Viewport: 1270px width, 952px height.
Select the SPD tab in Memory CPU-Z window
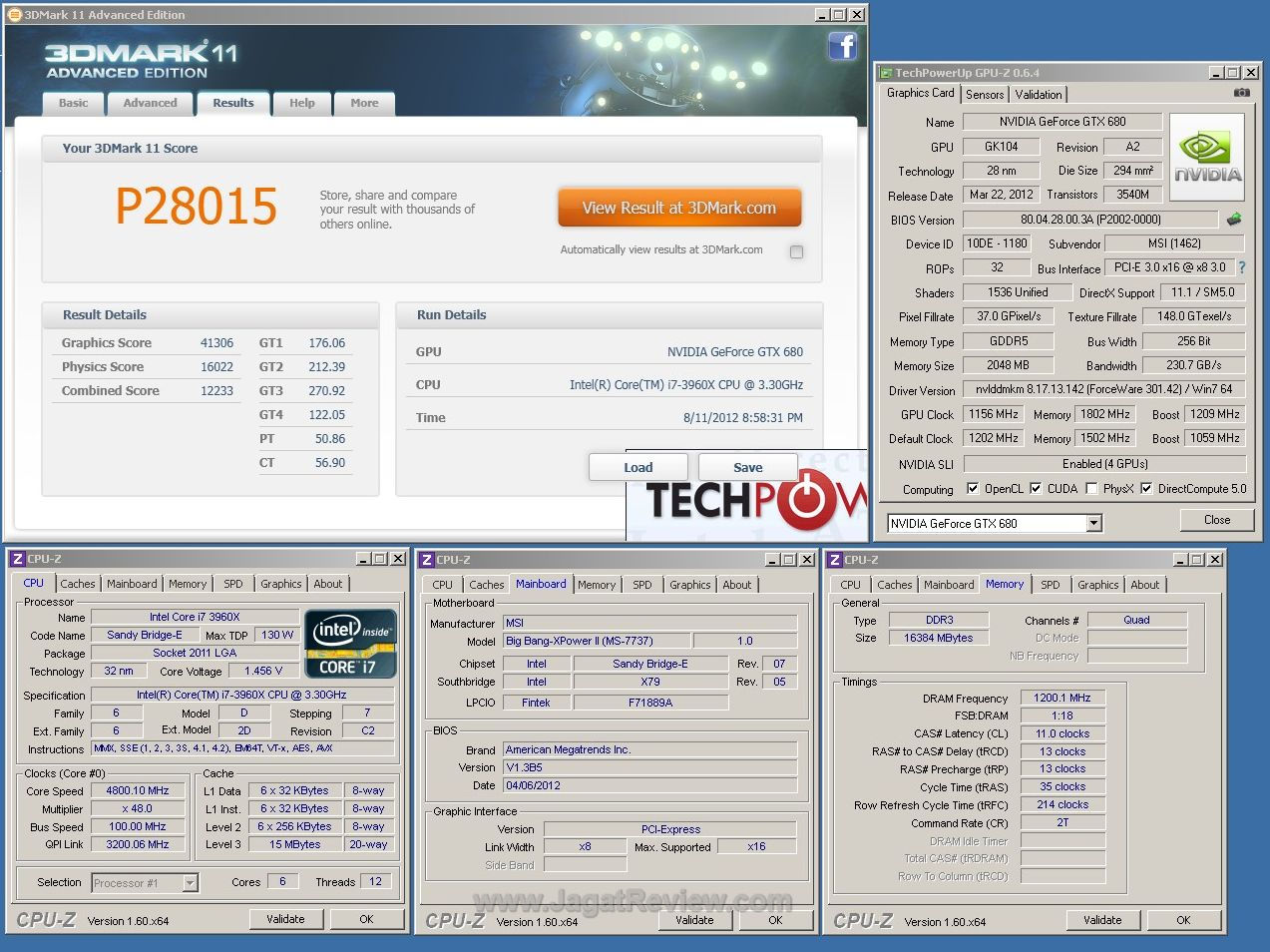pos(1050,585)
